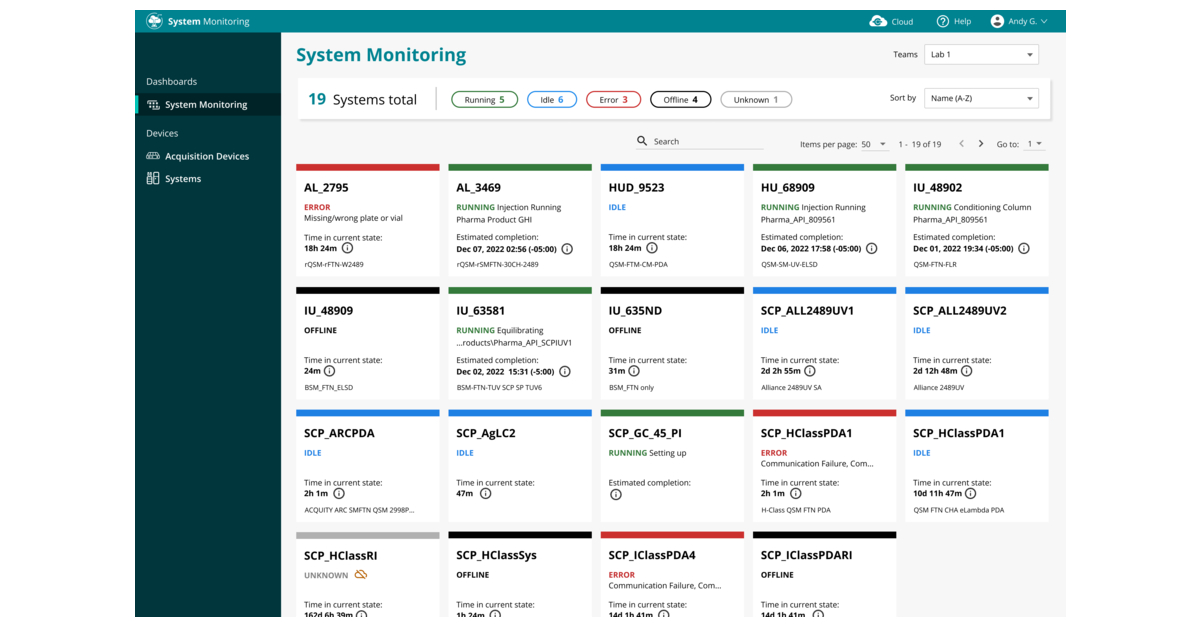This screenshot has height=627, width=1200.
Task: Toggle the Error 3 status filter
Action: tap(613, 99)
